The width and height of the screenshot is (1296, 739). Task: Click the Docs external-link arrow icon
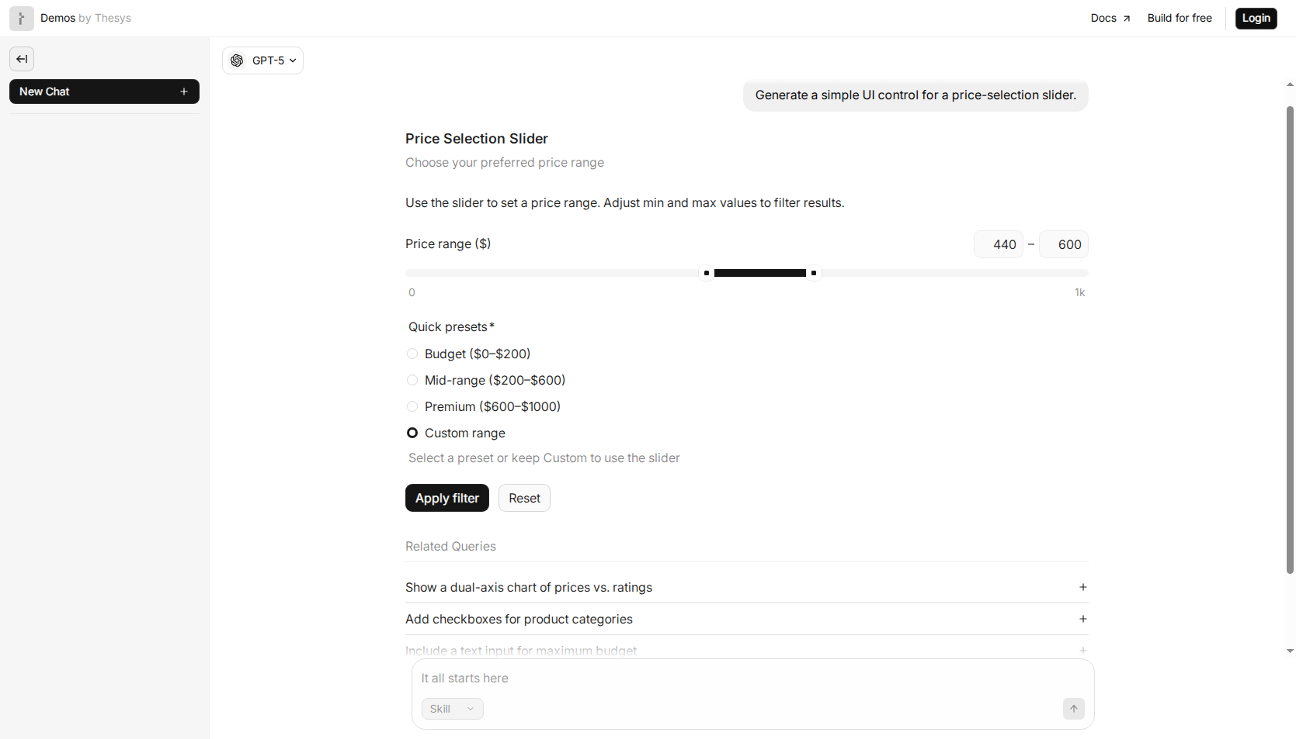click(1126, 18)
